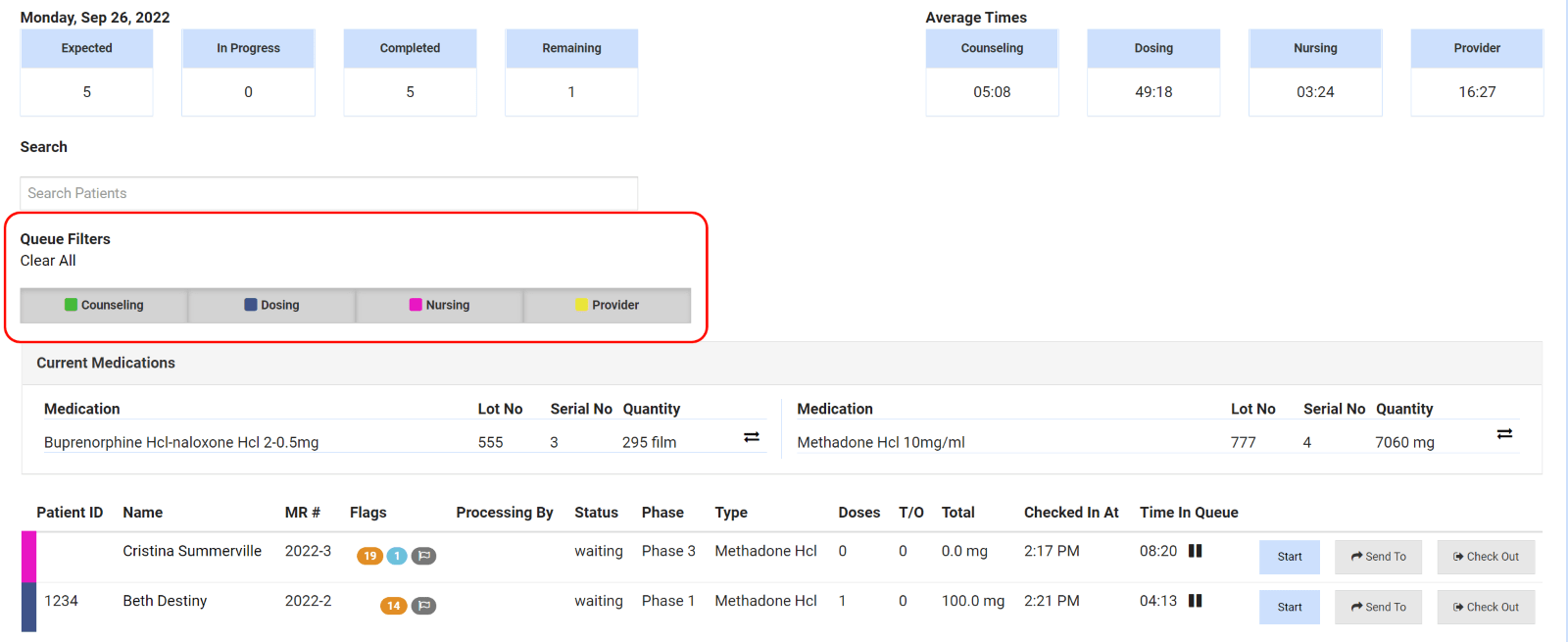Toggle the Counseling queue filter
The image size is (1568, 642).
(x=104, y=305)
